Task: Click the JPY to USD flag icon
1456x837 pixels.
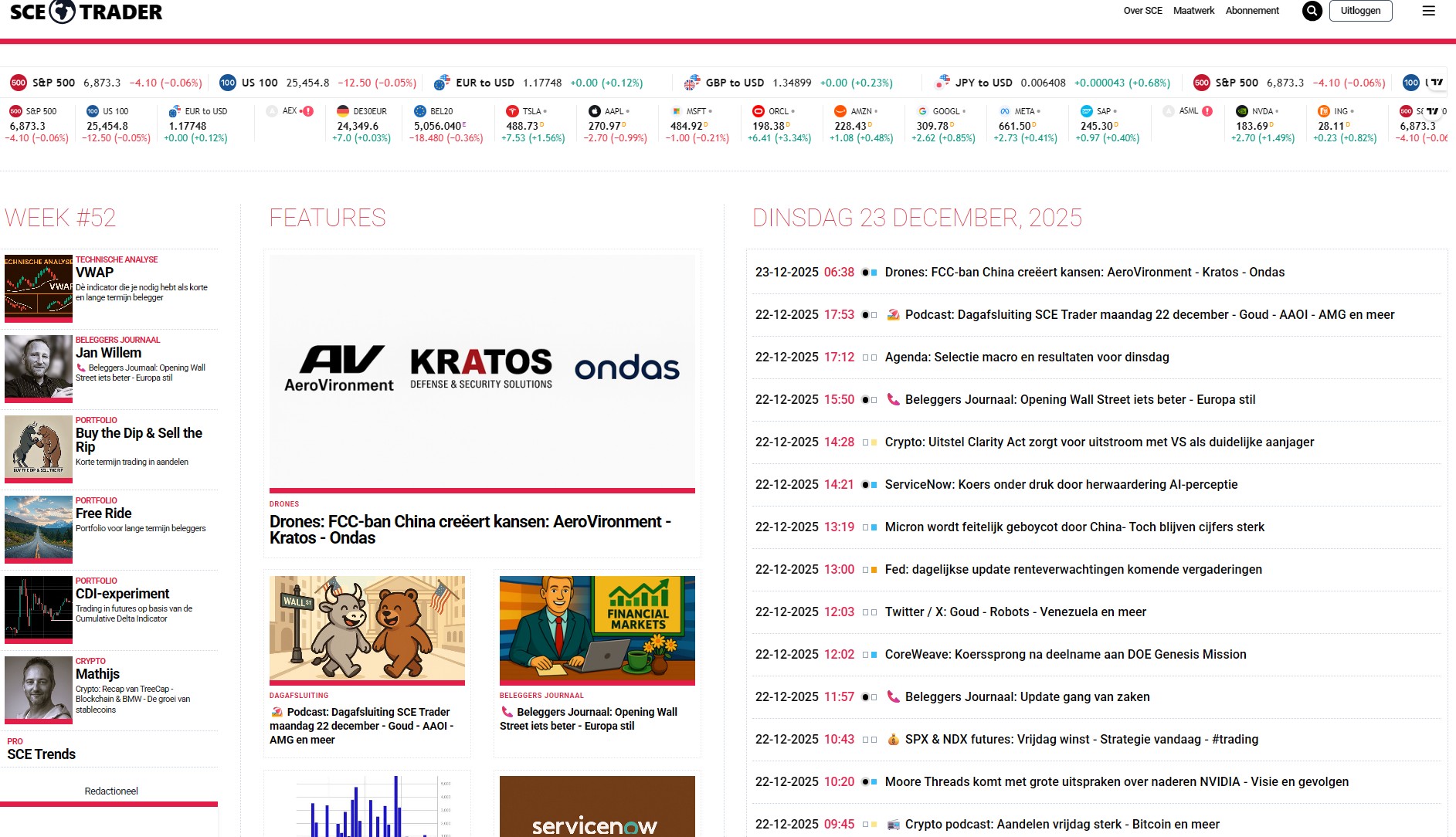Action: (942, 83)
